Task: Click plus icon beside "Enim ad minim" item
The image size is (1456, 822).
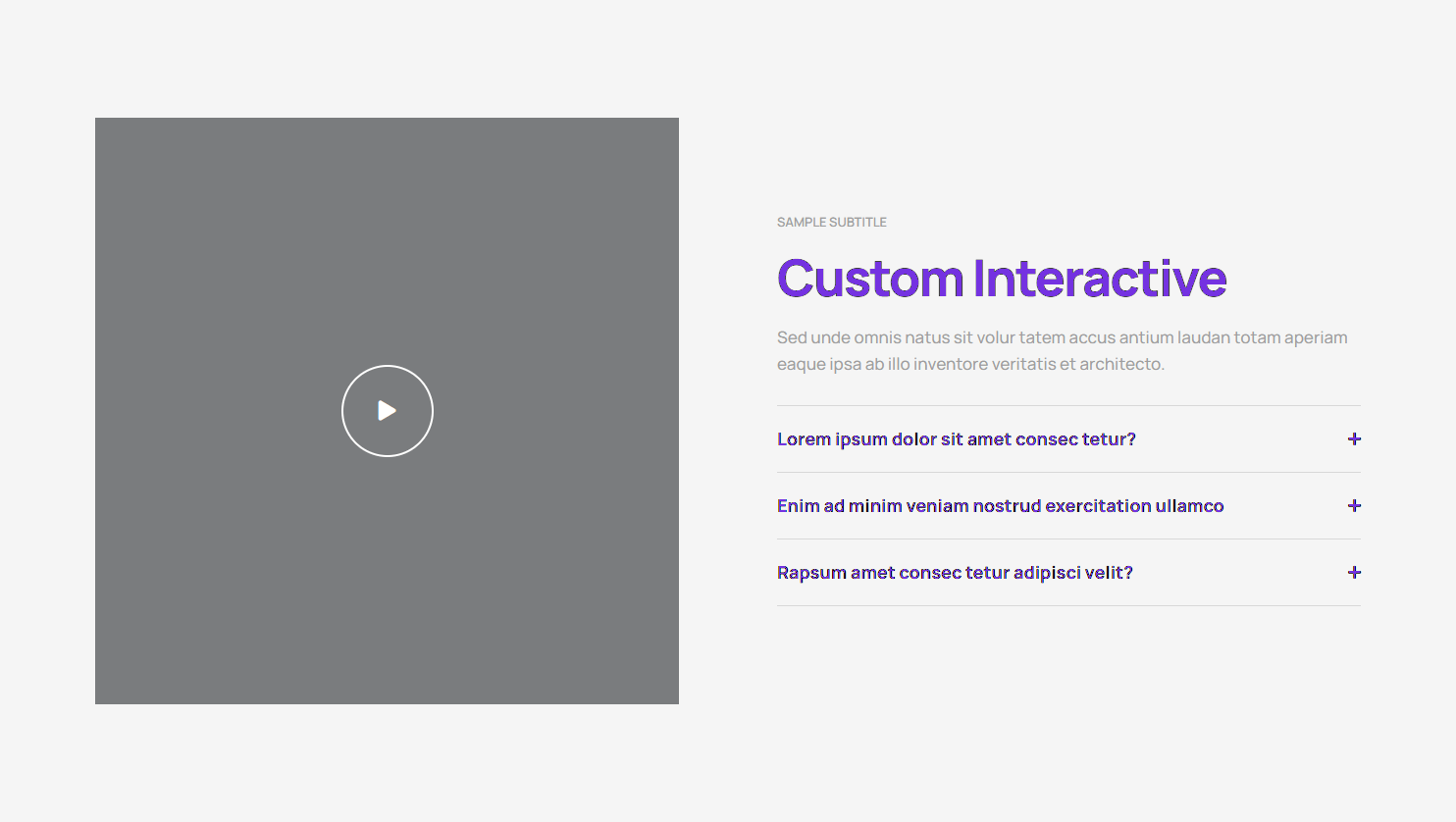Action: 1354,506
